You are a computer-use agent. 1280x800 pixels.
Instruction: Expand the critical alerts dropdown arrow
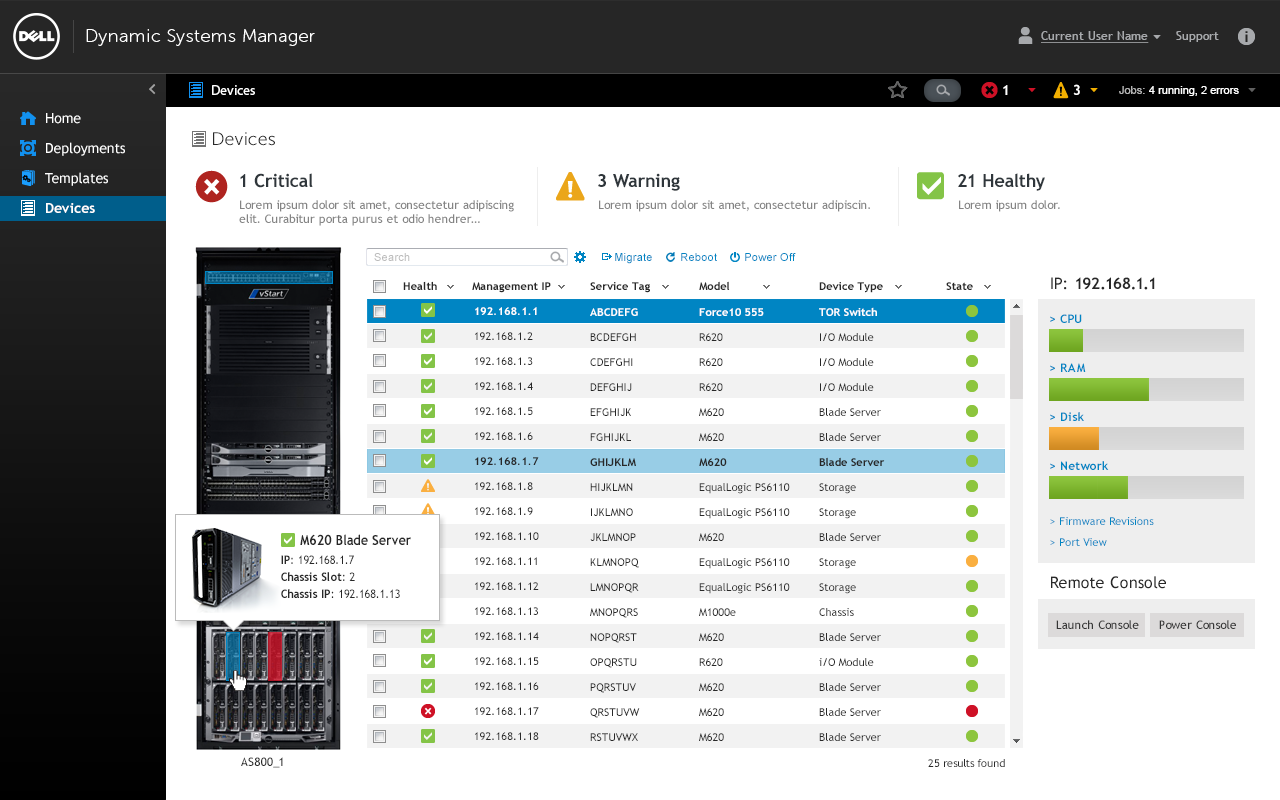point(1032,90)
